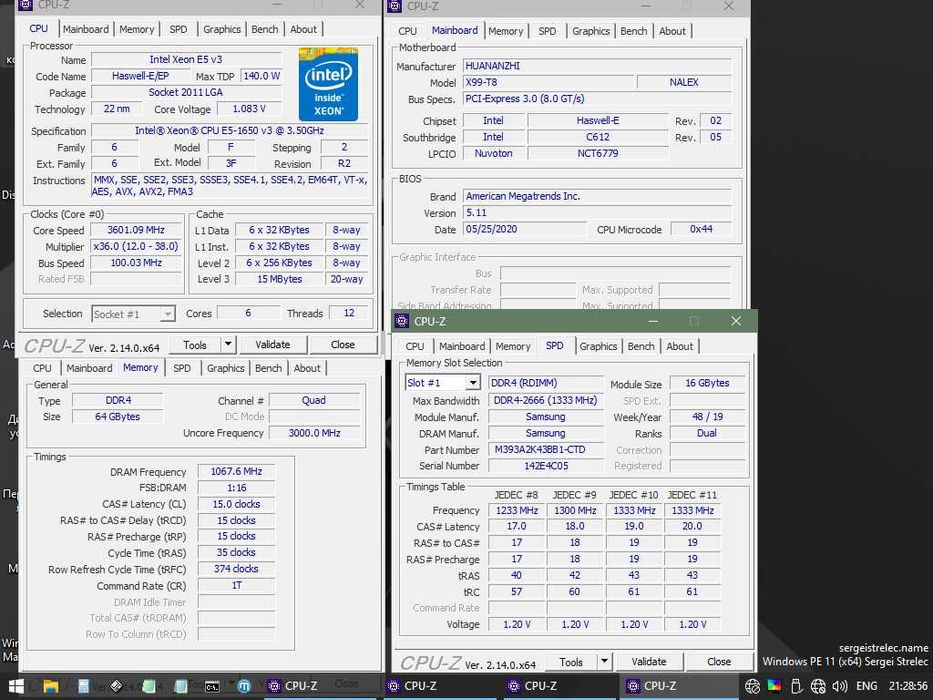
Task: Click the network globe icon next to the speaker
Action: tap(818, 686)
